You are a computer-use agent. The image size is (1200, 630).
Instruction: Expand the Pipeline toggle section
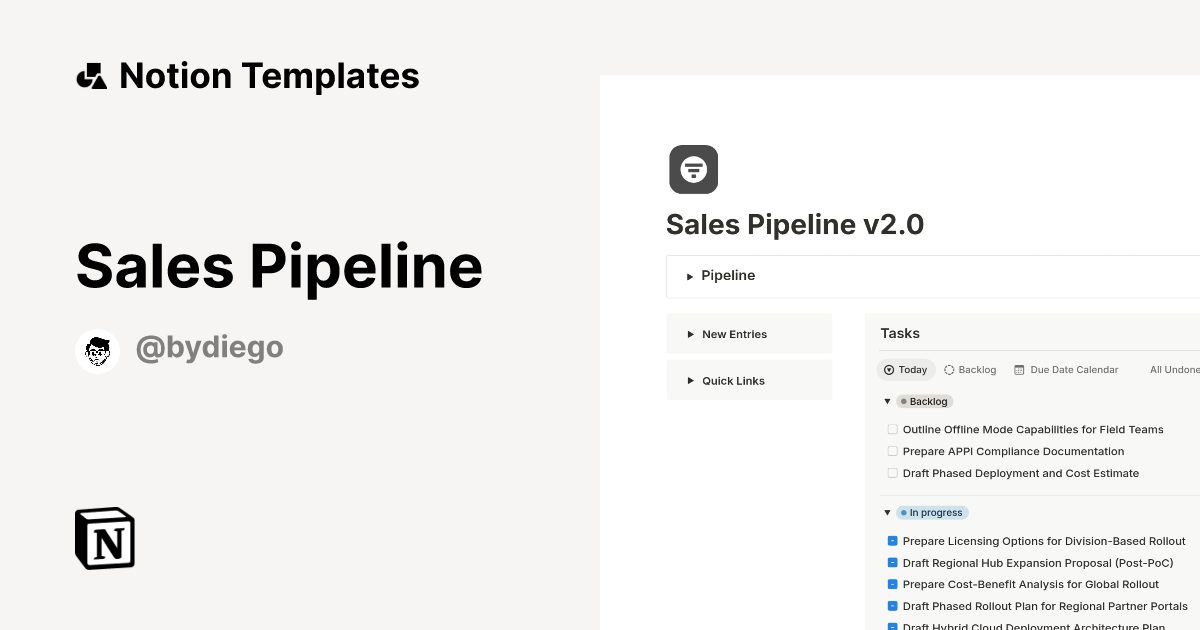pos(690,276)
